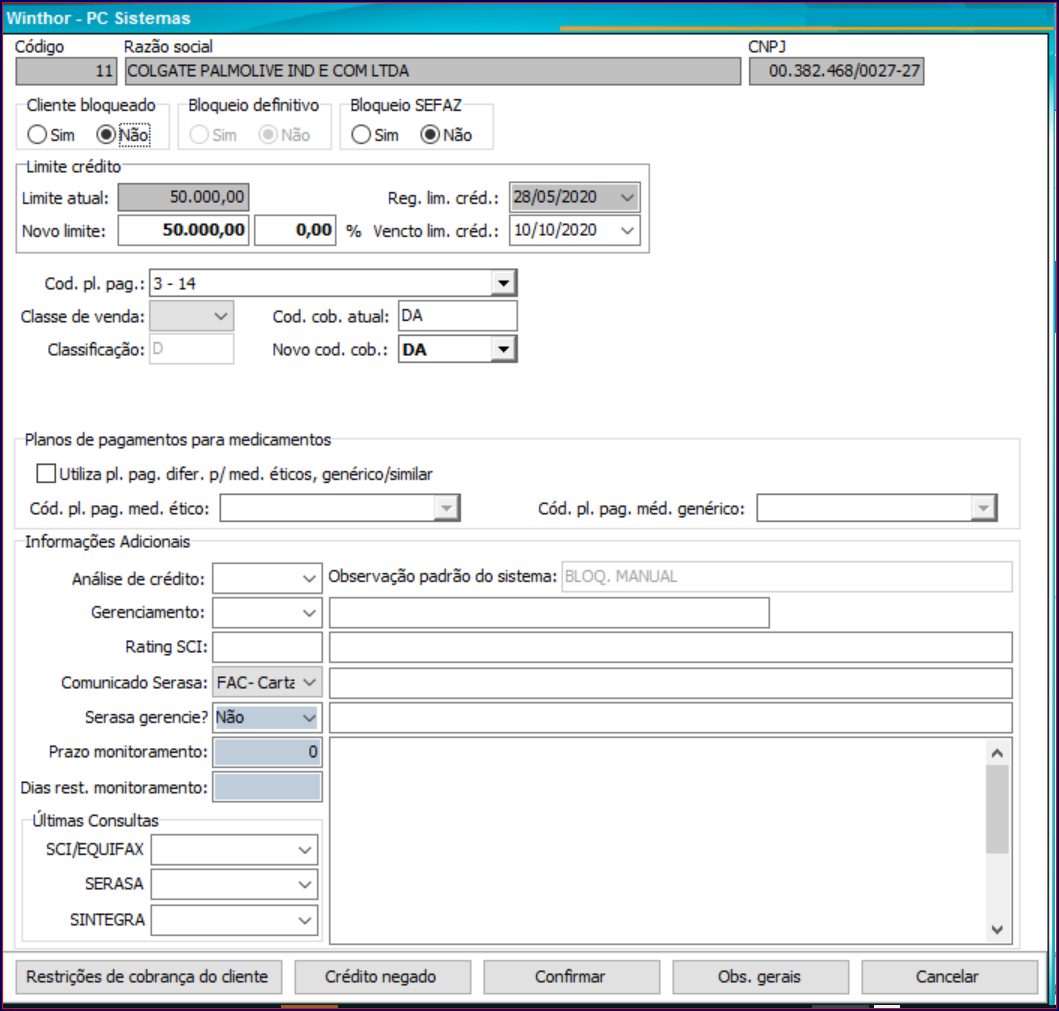Focus text field beside Serasa gerencie
The image size is (1059, 1011).
671,718
